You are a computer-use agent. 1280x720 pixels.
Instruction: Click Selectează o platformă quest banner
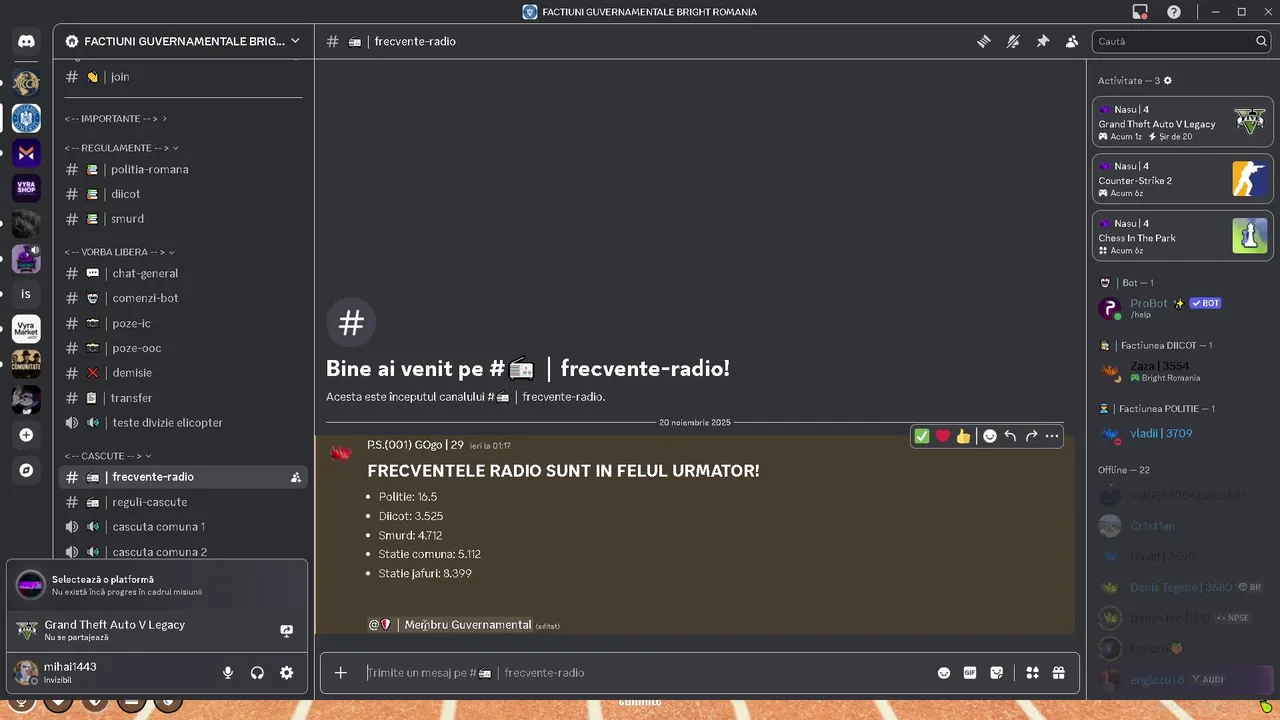point(157,585)
